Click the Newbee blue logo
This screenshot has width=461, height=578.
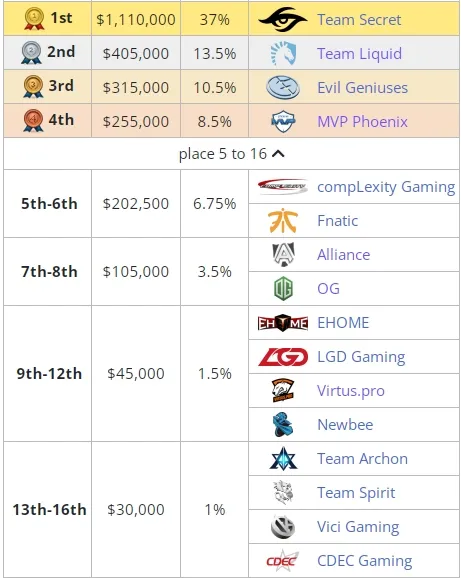283,424
